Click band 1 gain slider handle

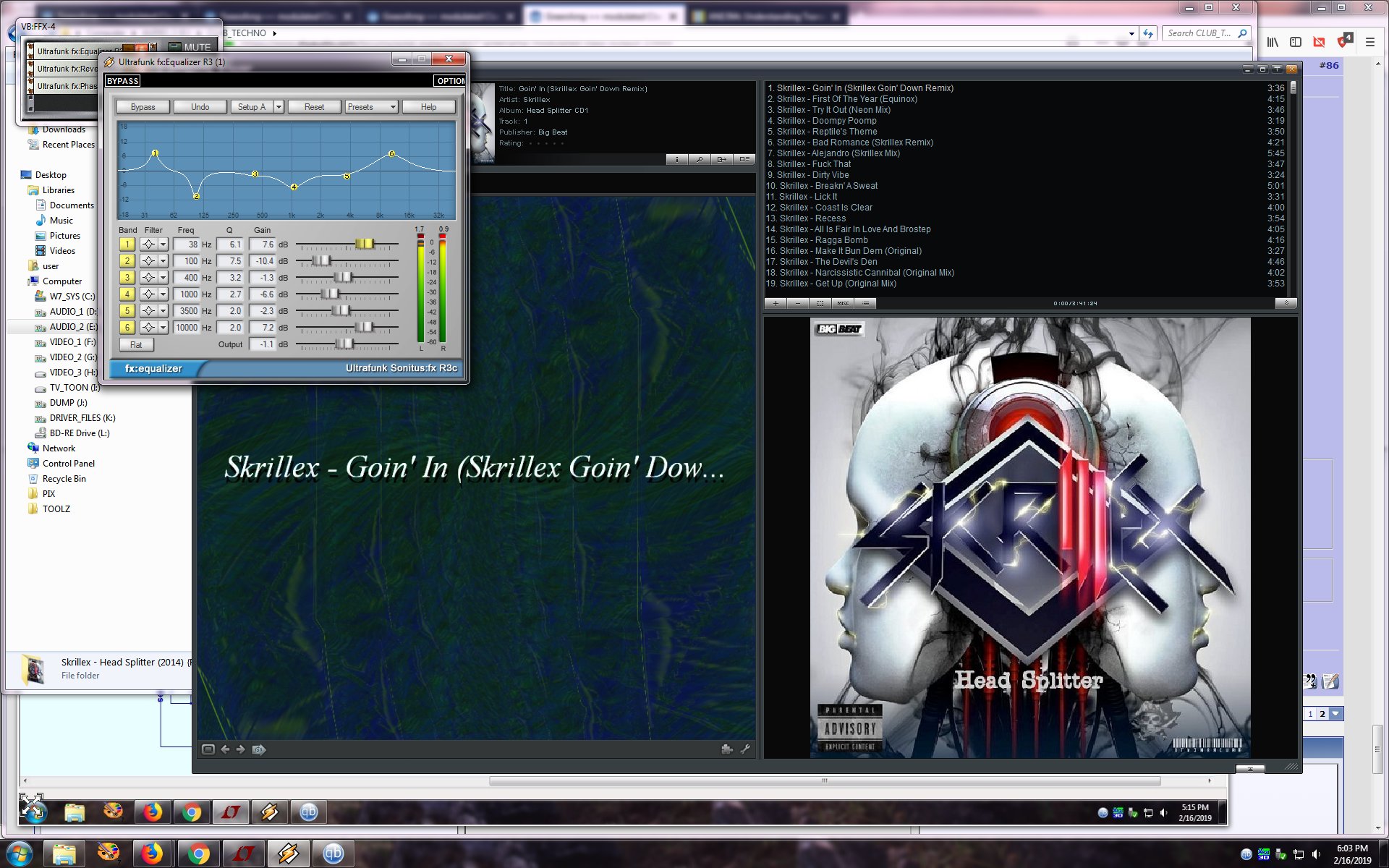[365, 244]
